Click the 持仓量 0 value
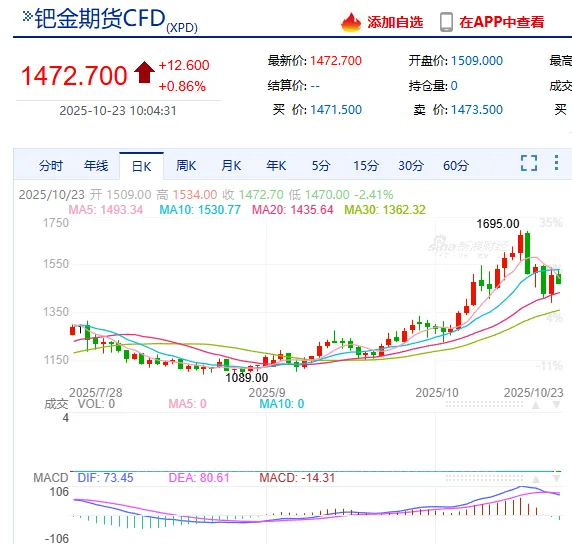 [x=454, y=86]
